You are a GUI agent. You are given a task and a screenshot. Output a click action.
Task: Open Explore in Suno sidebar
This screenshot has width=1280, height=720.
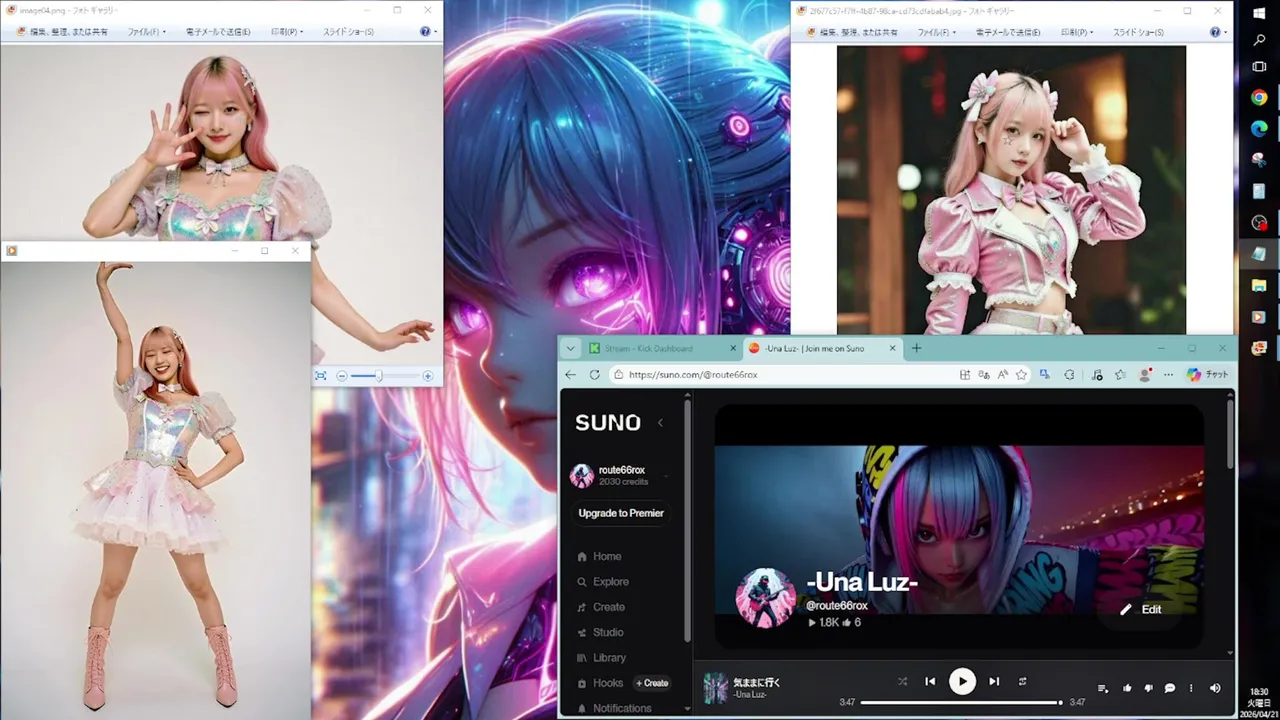tap(602, 581)
